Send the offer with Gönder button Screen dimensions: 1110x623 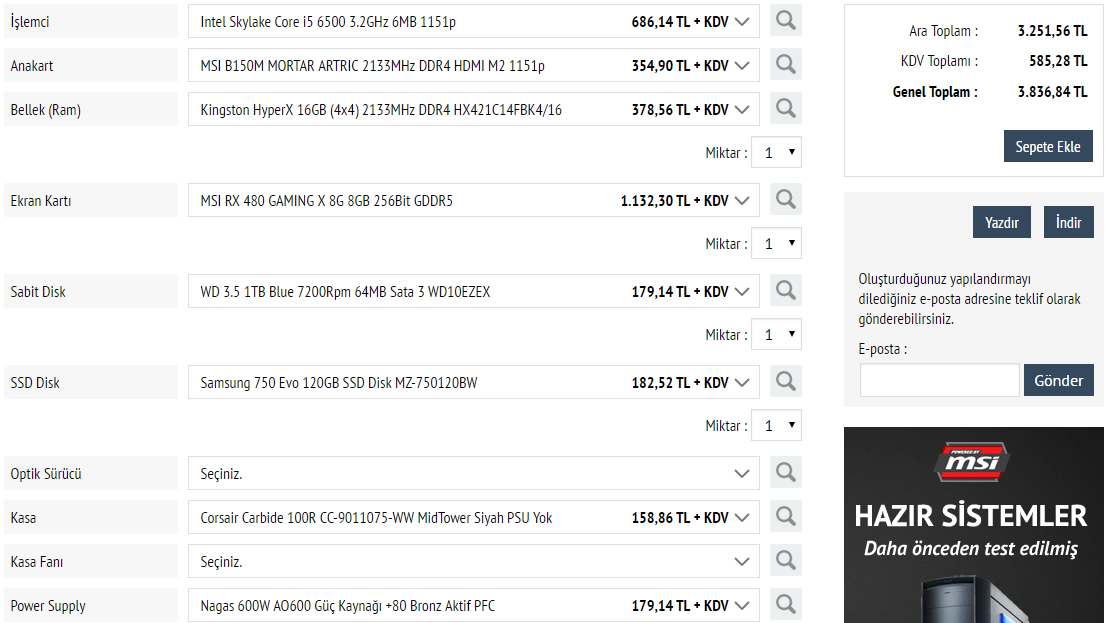pyautogui.click(x=1058, y=380)
